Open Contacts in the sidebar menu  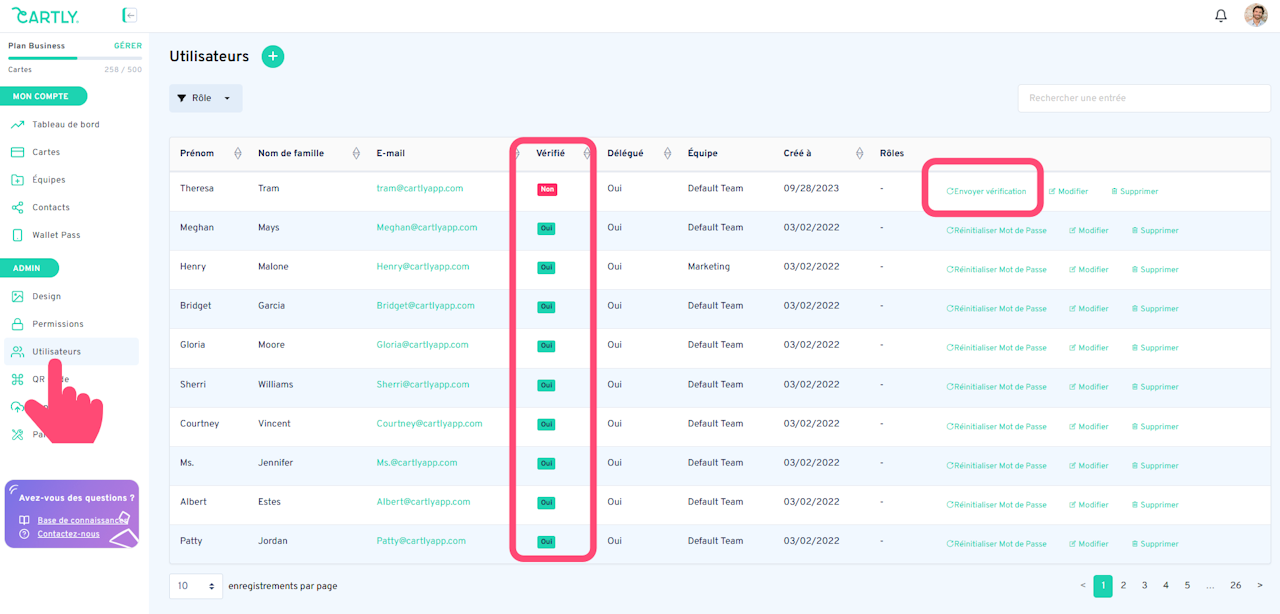click(x=51, y=207)
